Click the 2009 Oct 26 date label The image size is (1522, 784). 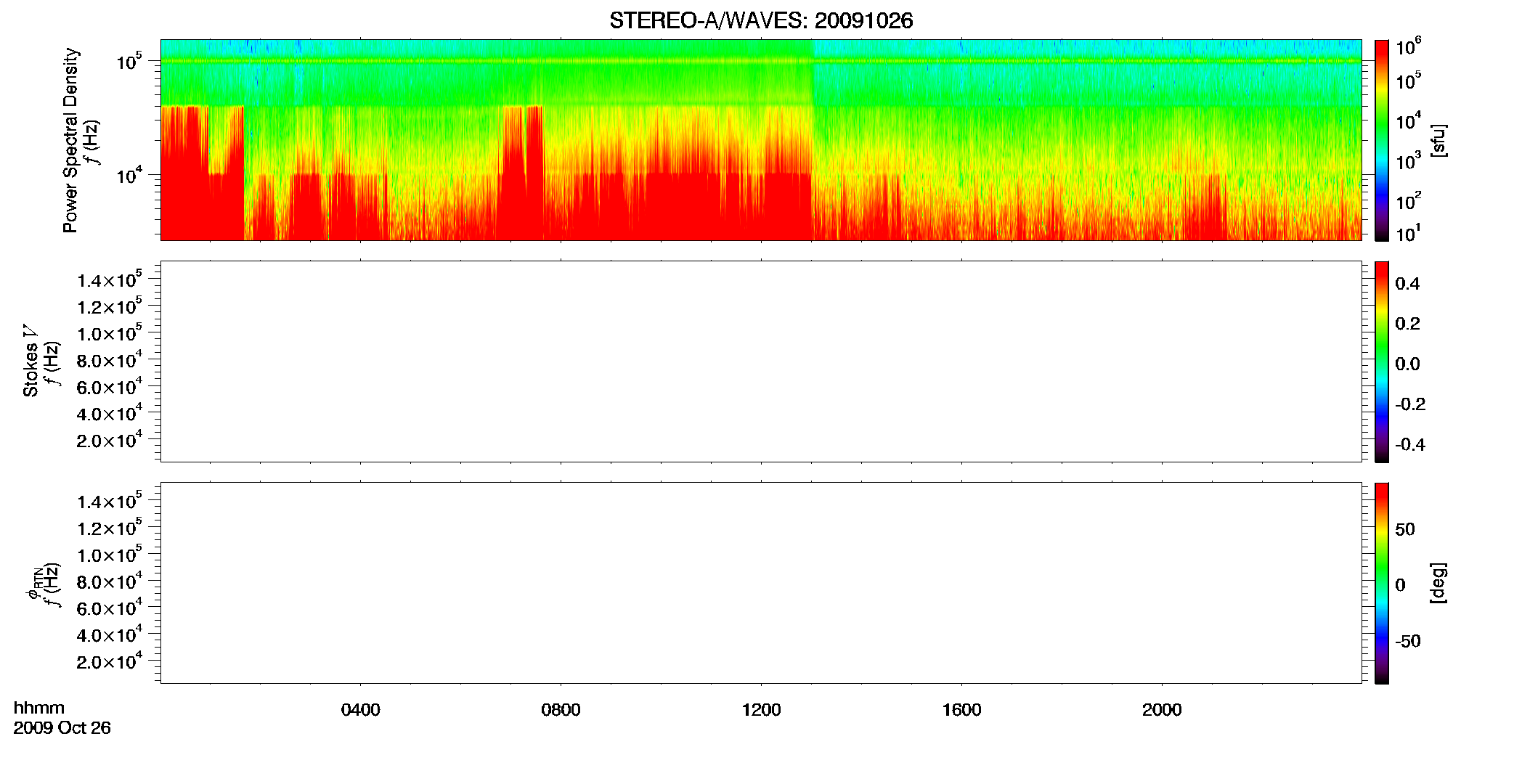(x=62, y=728)
